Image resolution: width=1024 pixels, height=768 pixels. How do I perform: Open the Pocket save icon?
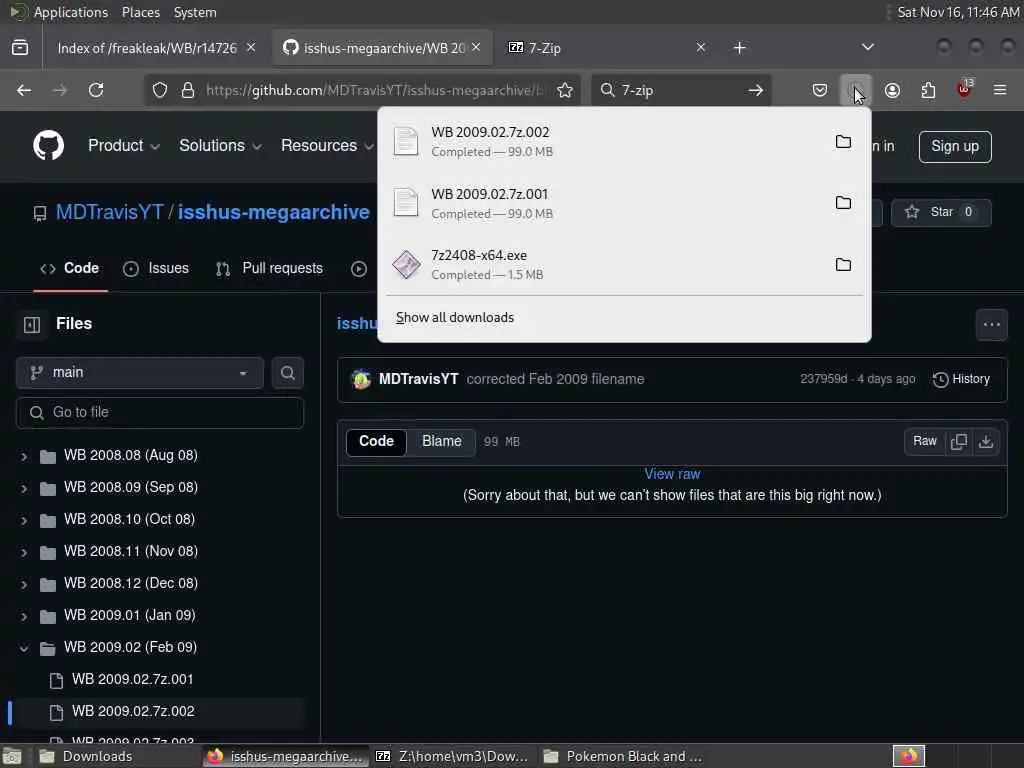(820, 90)
